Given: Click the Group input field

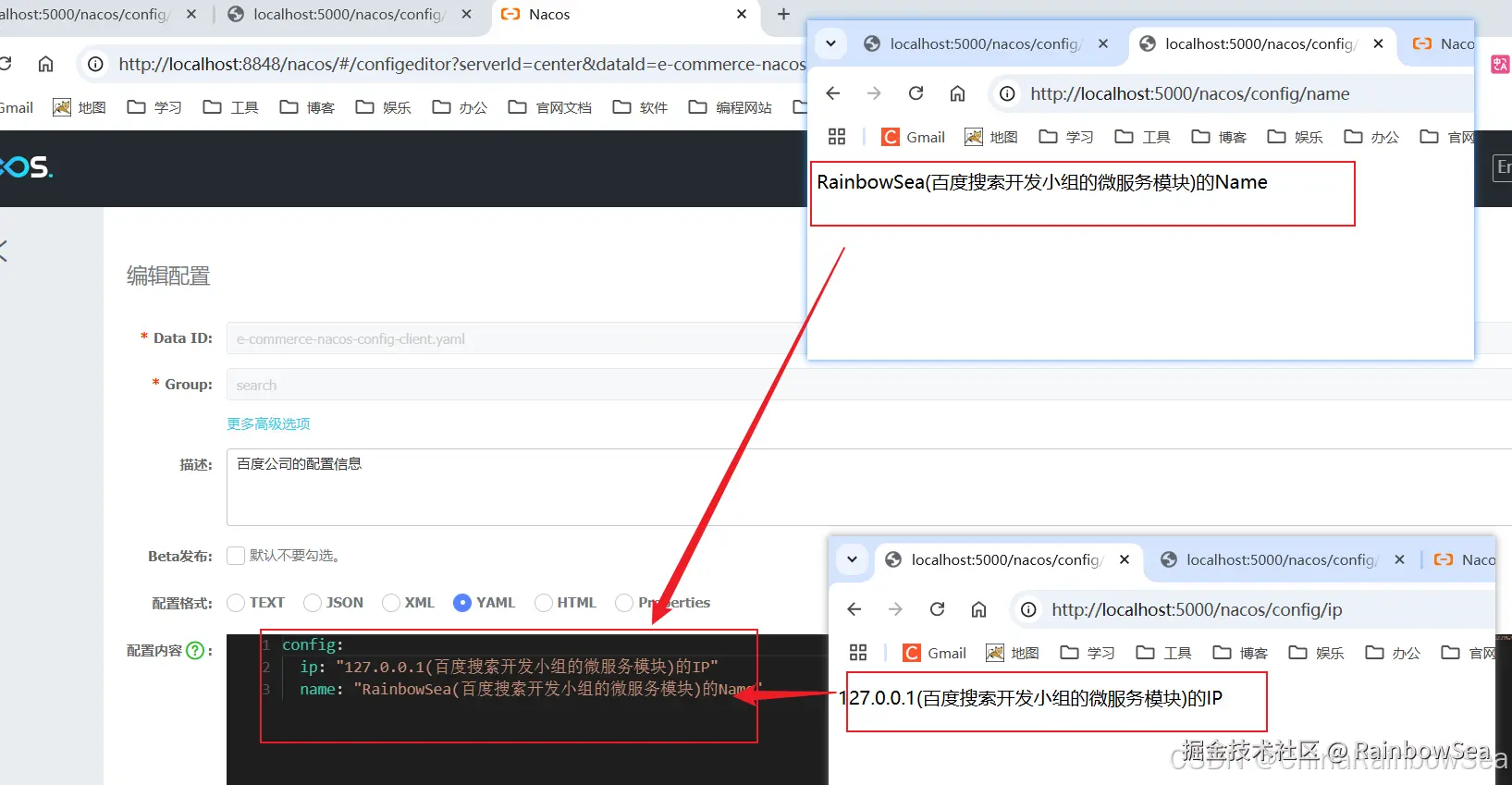Looking at the screenshot, I should pyautogui.click(x=869, y=385).
